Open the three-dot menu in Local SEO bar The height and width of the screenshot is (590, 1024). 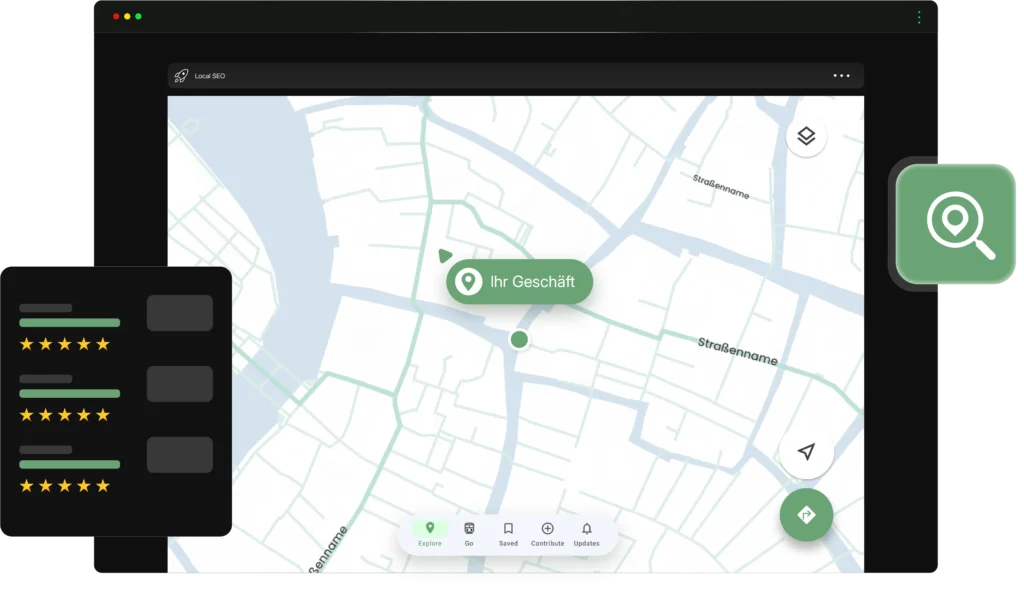[841, 76]
